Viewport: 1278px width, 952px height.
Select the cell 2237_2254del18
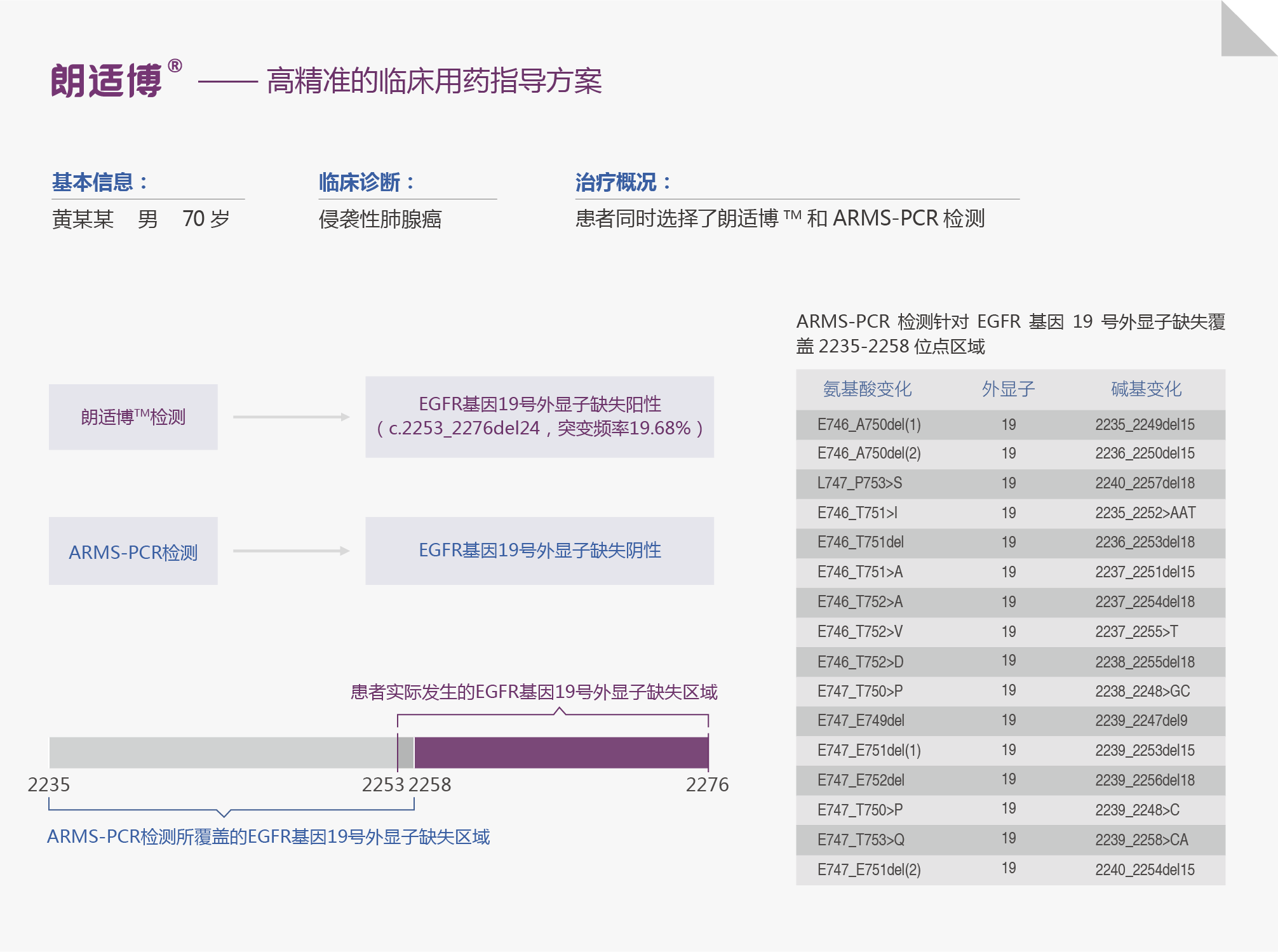(1145, 602)
